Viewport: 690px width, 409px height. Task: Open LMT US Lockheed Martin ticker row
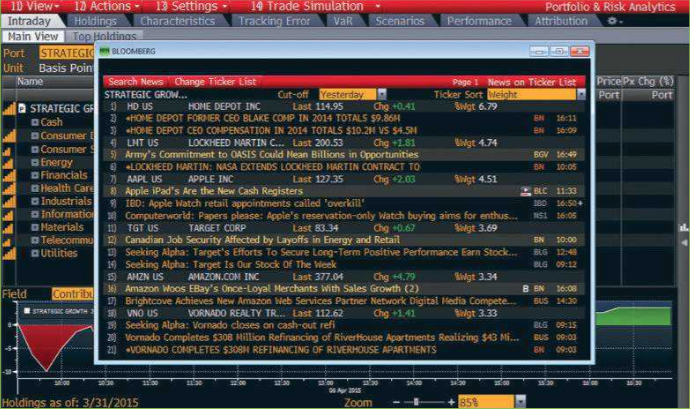[x=345, y=143]
